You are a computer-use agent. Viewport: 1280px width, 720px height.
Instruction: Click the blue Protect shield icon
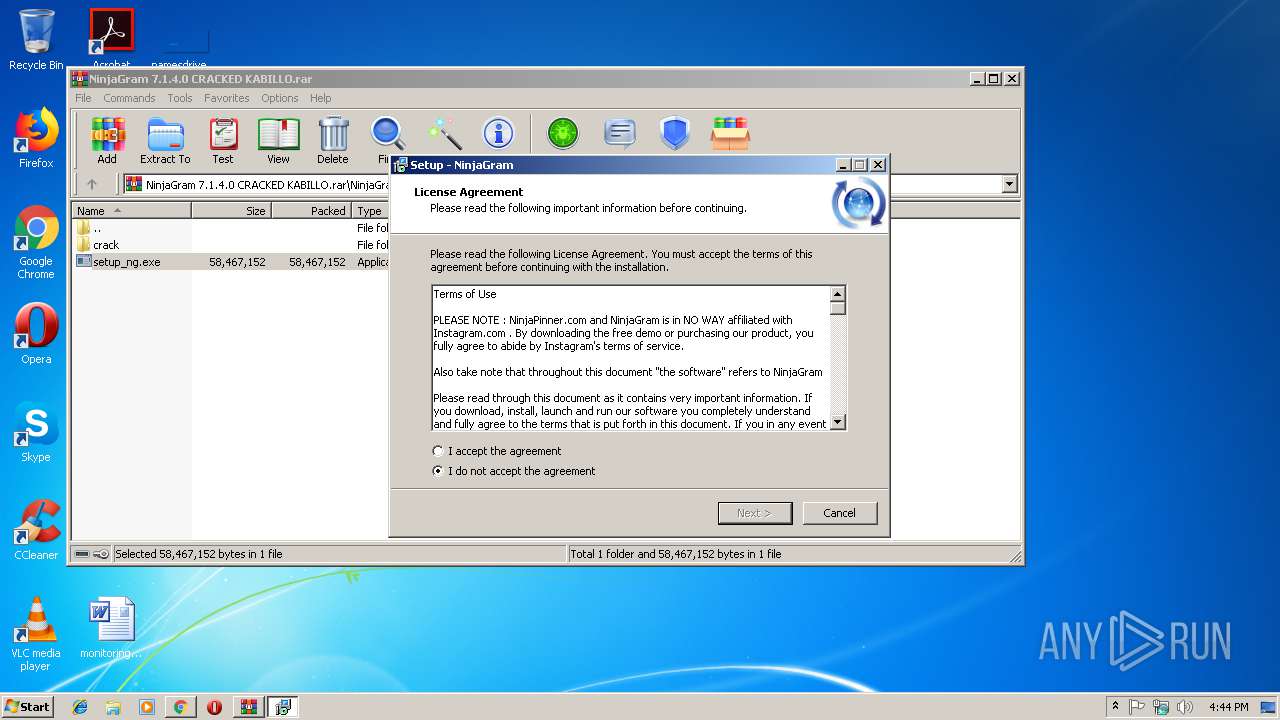click(675, 133)
